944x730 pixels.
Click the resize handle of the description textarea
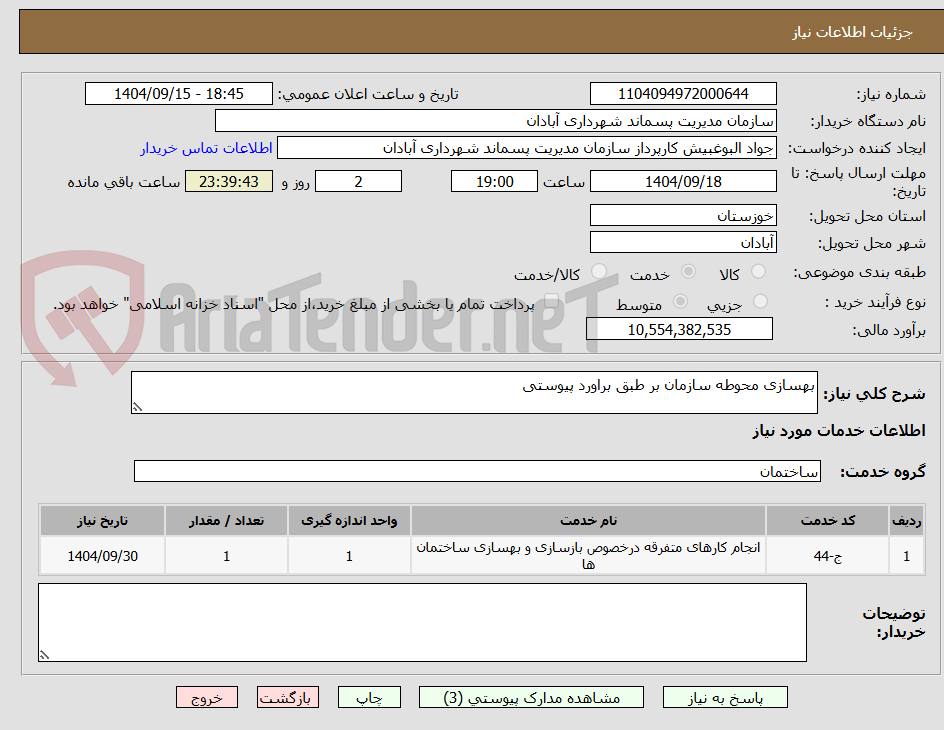point(139,406)
